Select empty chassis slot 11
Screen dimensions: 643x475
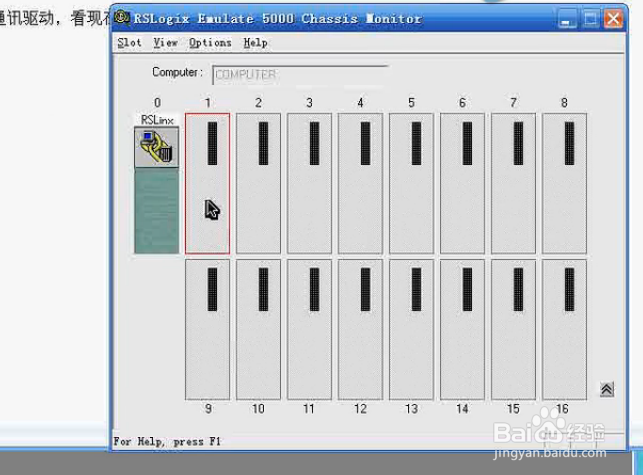[x=309, y=329]
